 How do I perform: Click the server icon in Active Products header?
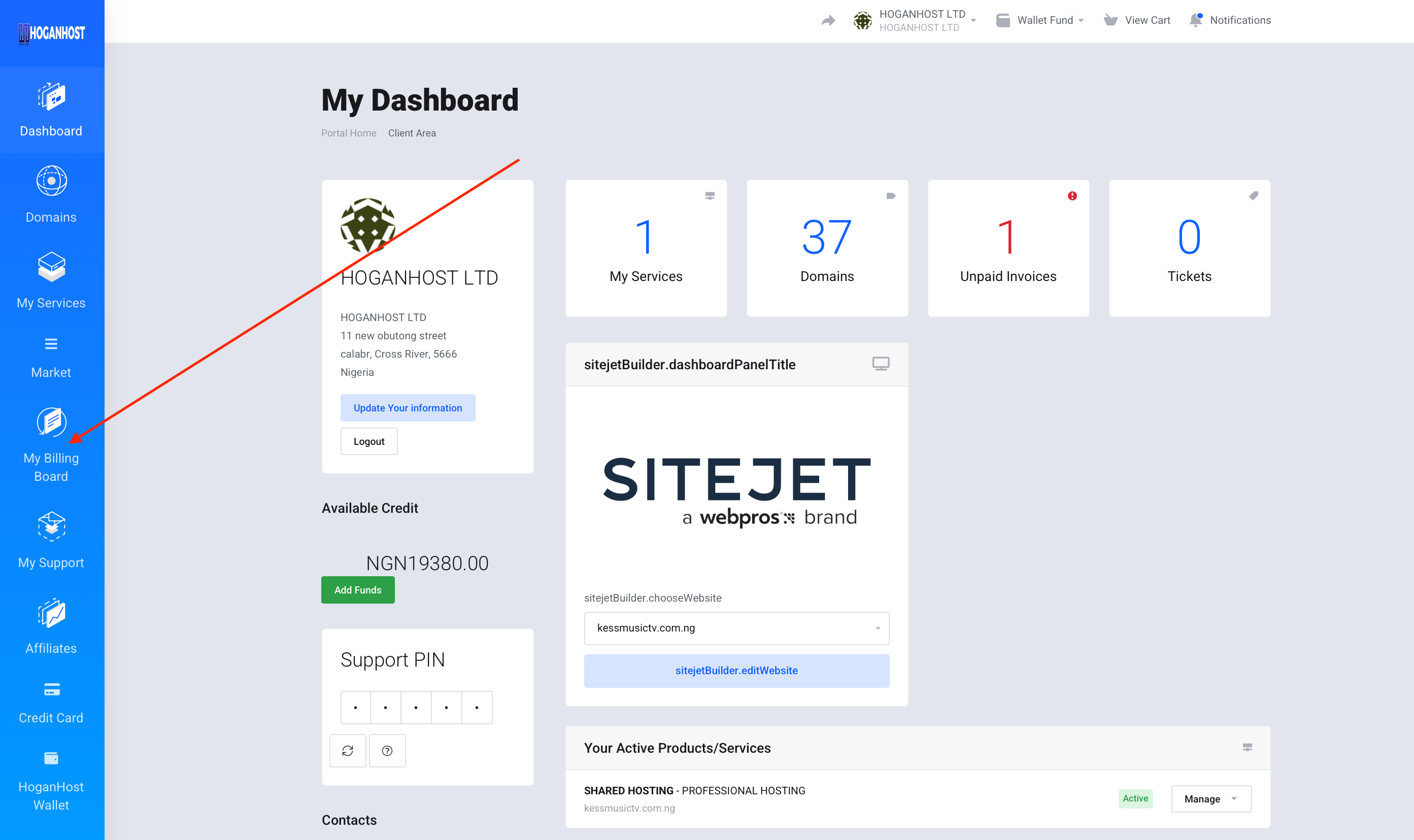click(1248, 748)
